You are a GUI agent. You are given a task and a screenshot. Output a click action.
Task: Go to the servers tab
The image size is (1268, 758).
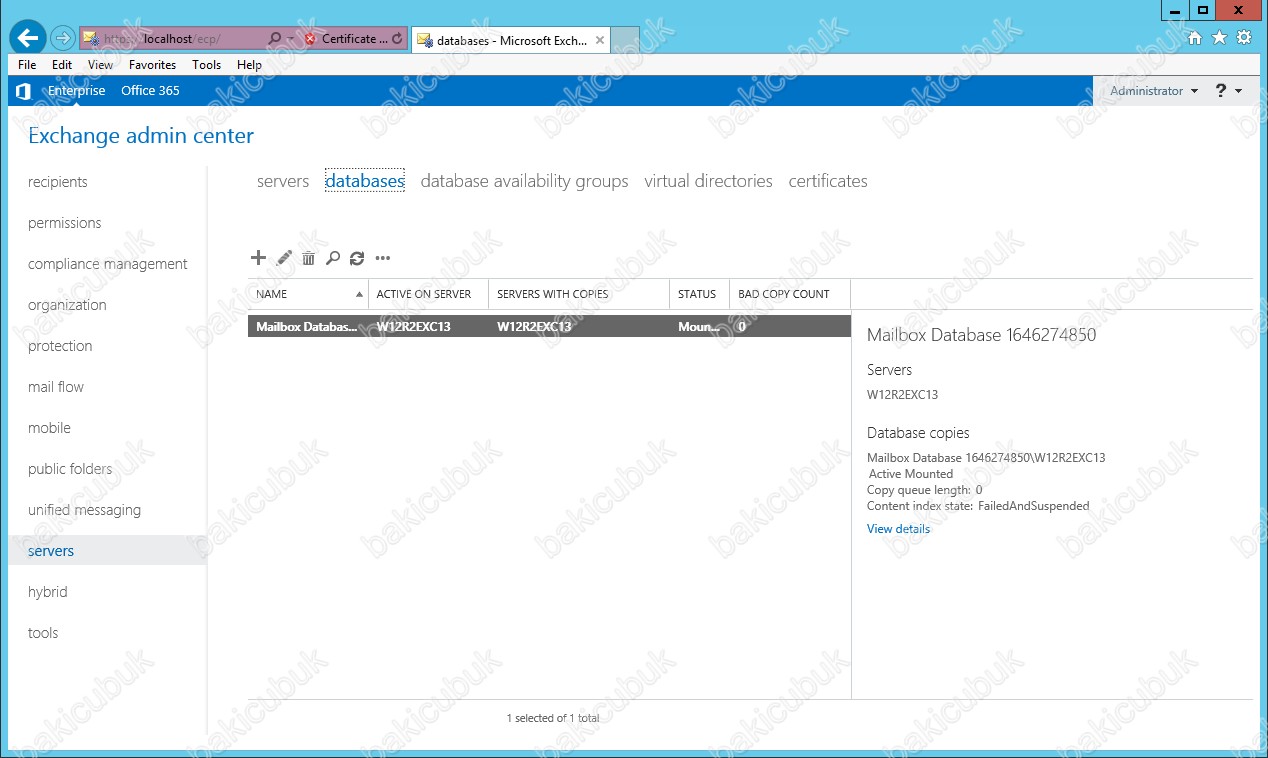tap(283, 181)
